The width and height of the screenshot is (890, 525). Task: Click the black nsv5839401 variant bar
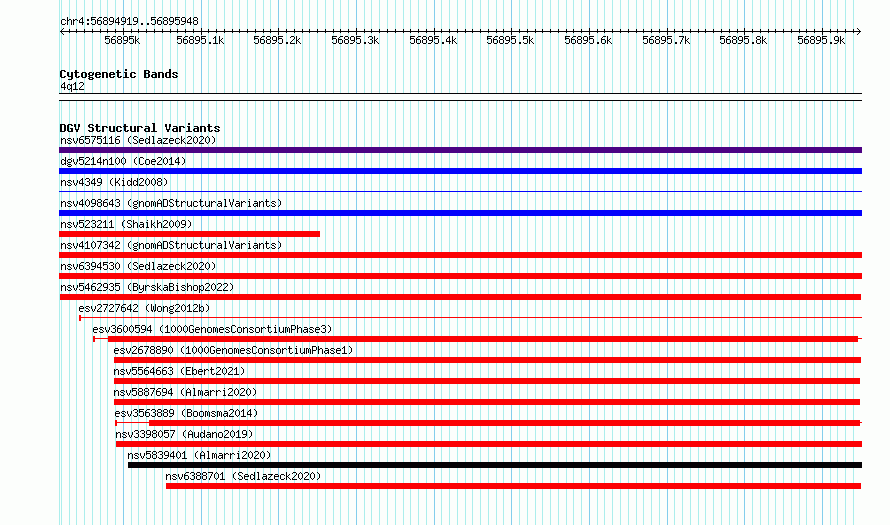tap(495, 465)
